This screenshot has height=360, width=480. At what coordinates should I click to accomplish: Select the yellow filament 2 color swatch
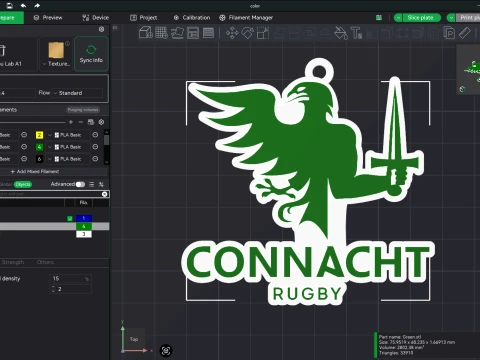(x=39, y=135)
